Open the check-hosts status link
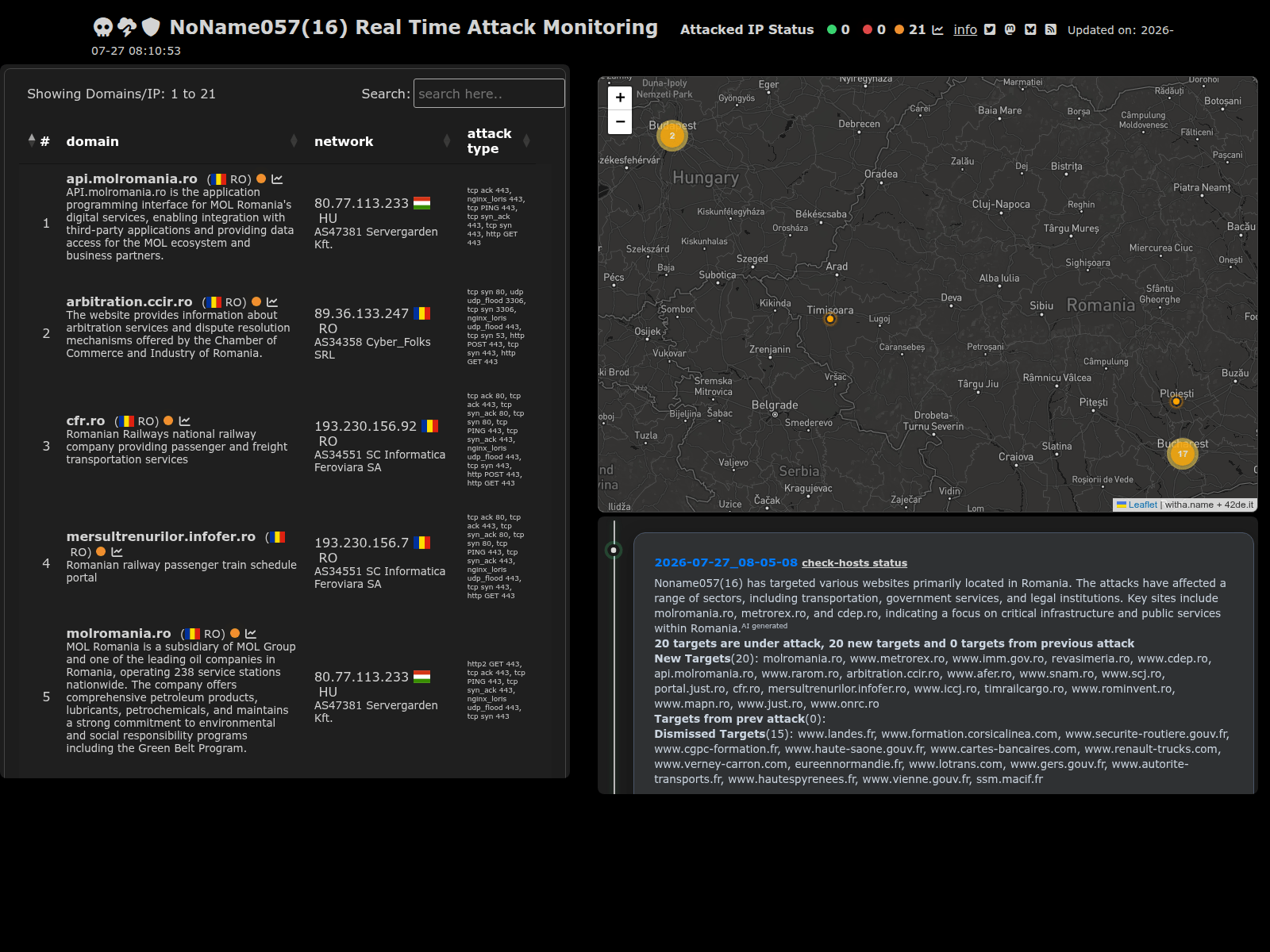The height and width of the screenshot is (952, 1270). [854, 563]
